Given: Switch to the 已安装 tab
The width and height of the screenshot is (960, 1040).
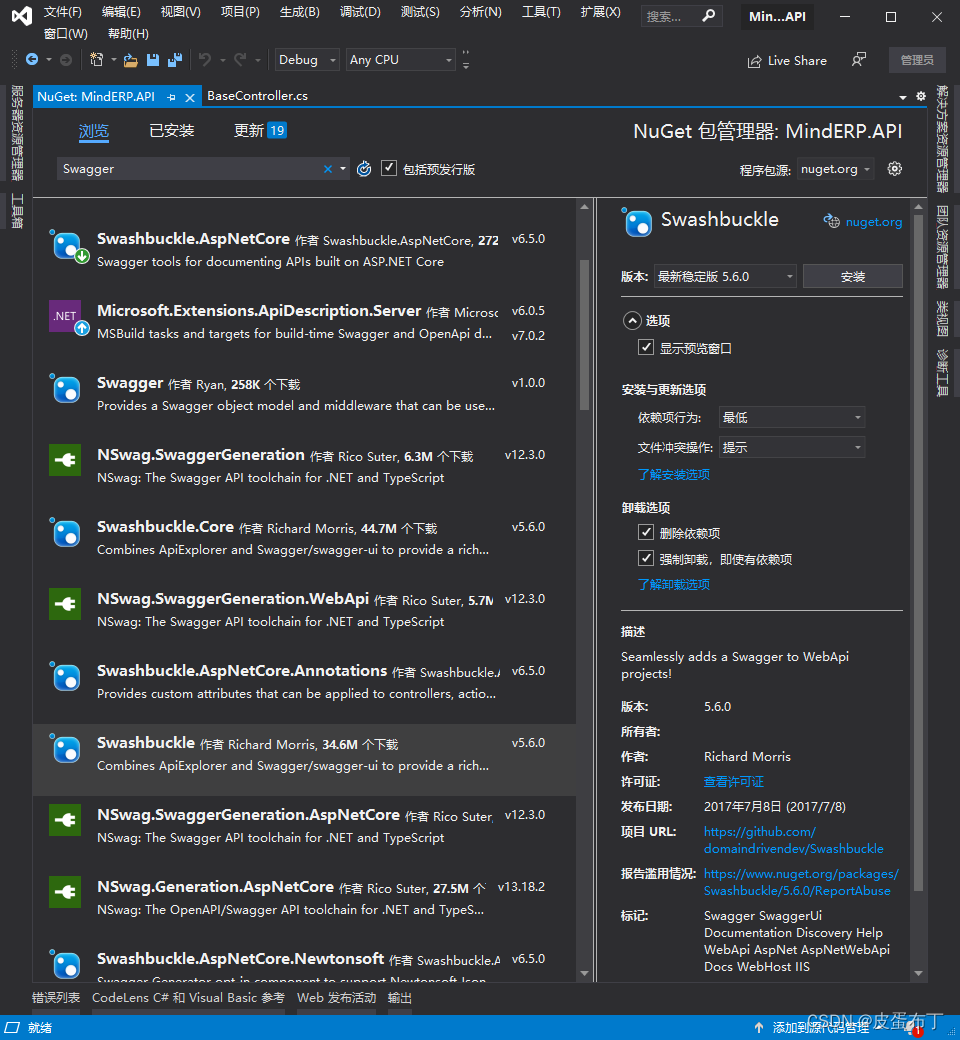Looking at the screenshot, I should click(x=172, y=131).
